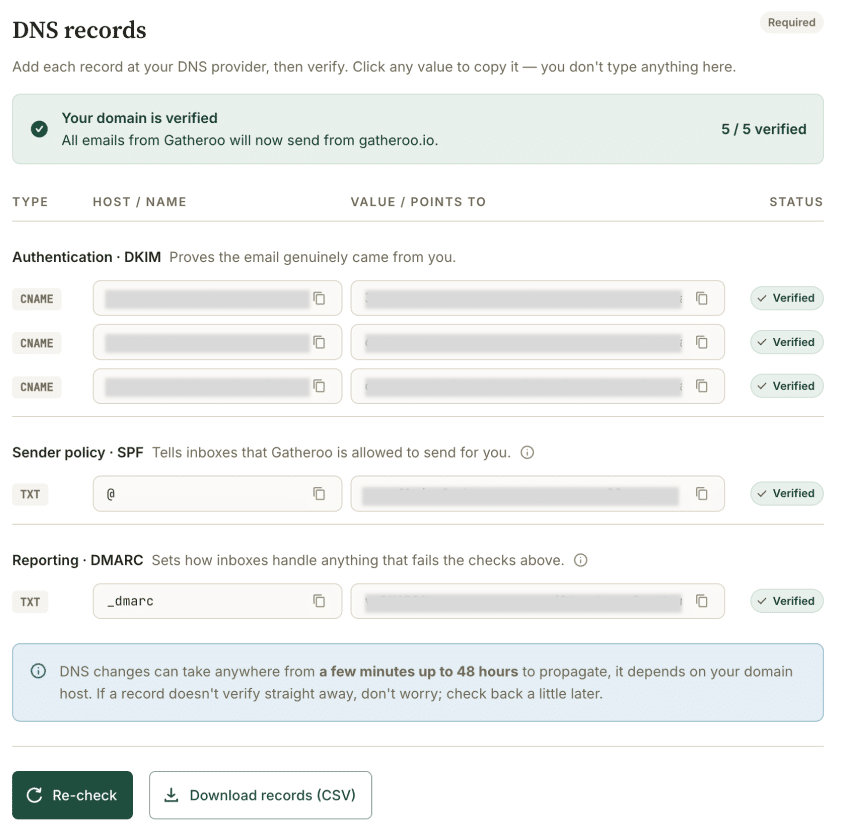Click the third DKIM CNAME host field
Viewport: 844px width, 835px height.
click(217, 386)
